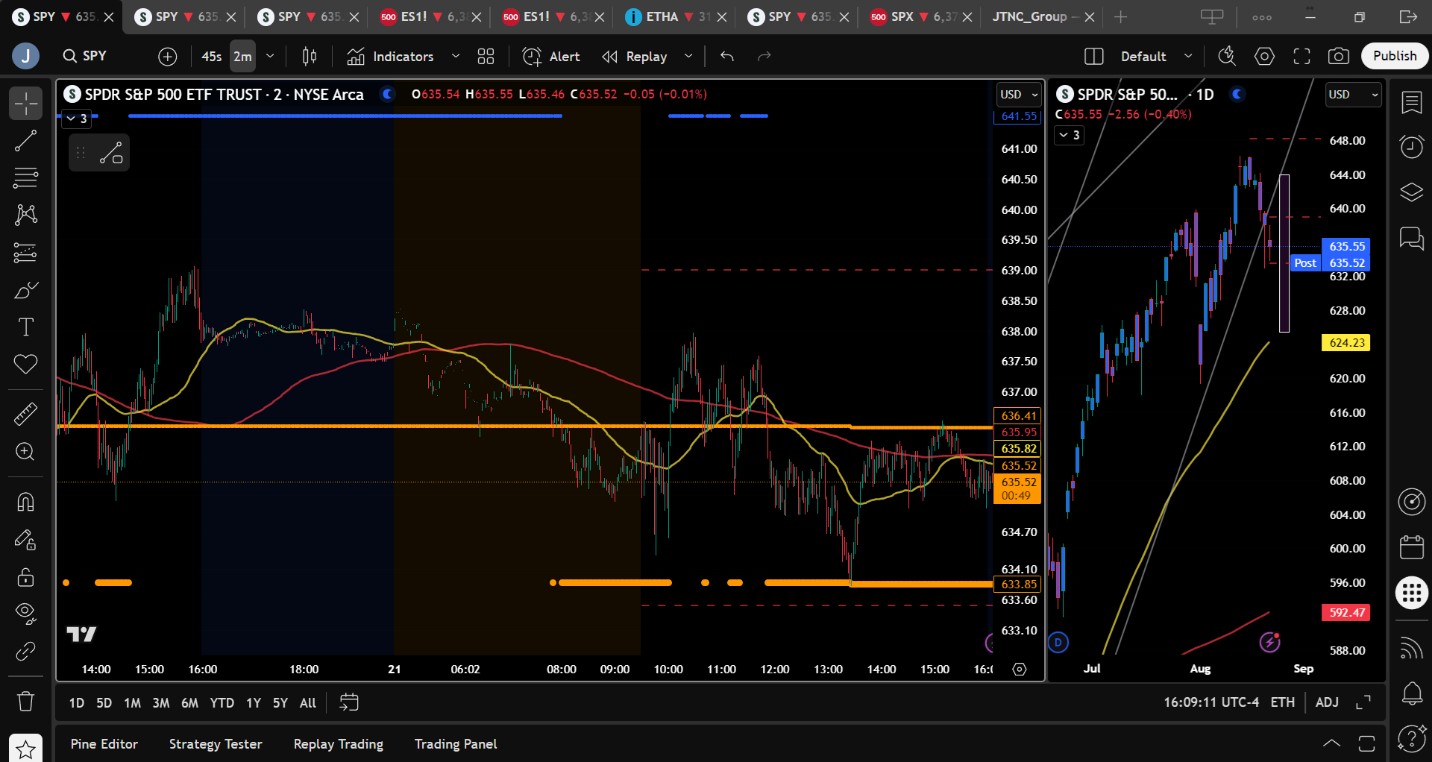Open the notifications bell panel
The width and height of the screenshot is (1432, 762).
click(1411, 692)
